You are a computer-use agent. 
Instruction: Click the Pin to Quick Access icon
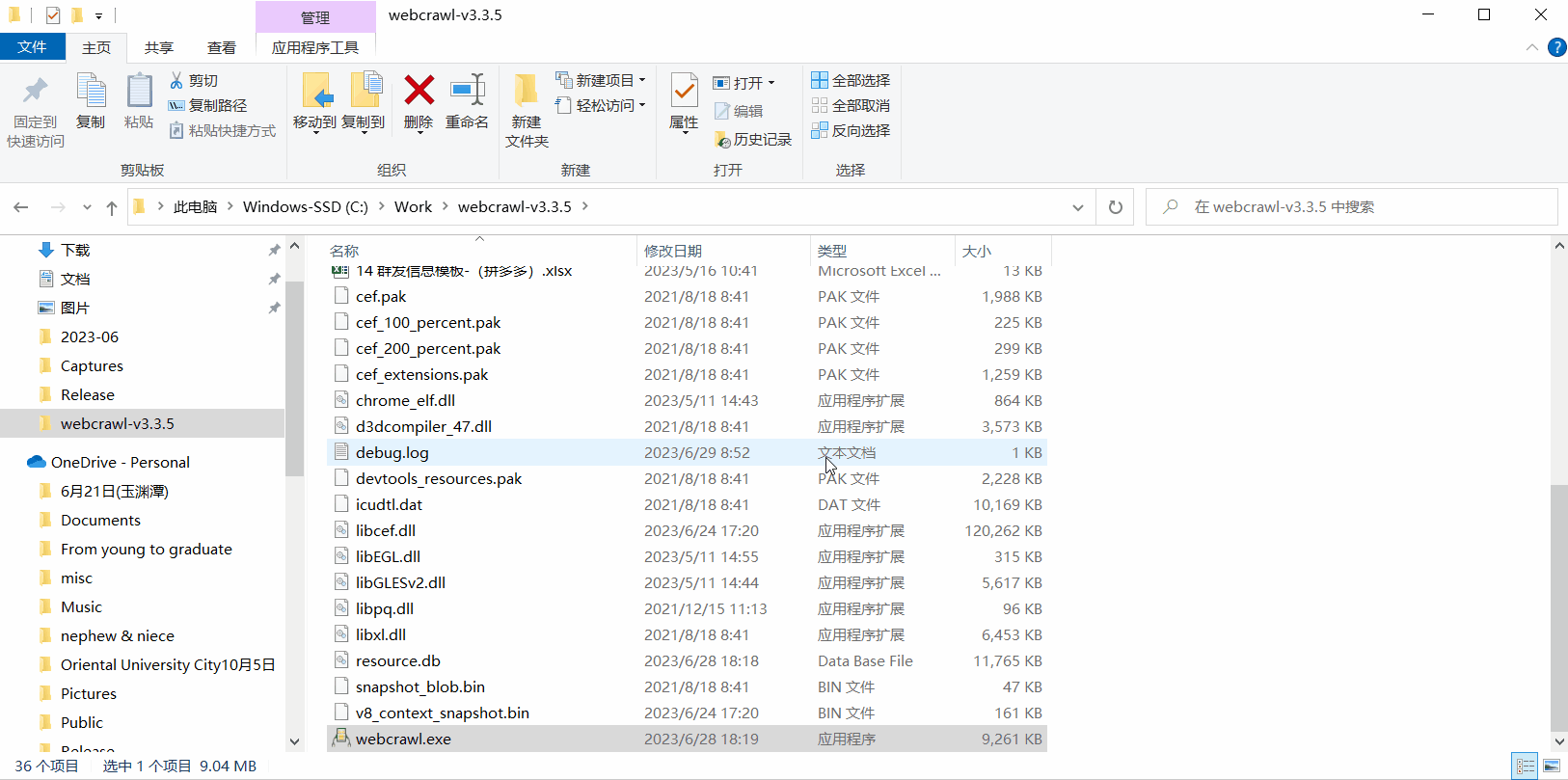pos(36,92)
